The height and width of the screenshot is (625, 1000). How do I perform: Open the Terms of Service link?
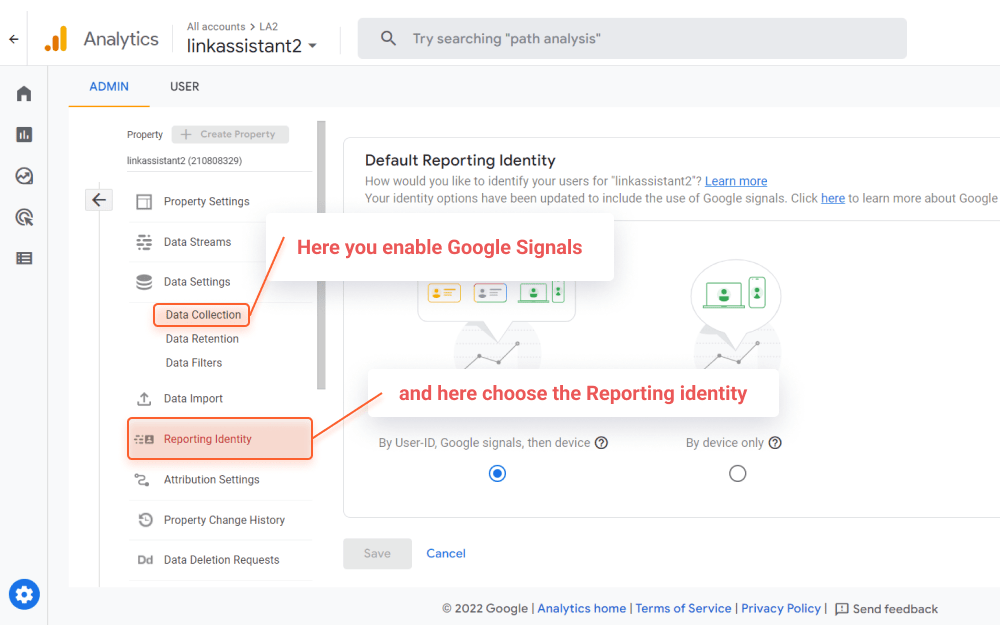click(x=683, y=608)
